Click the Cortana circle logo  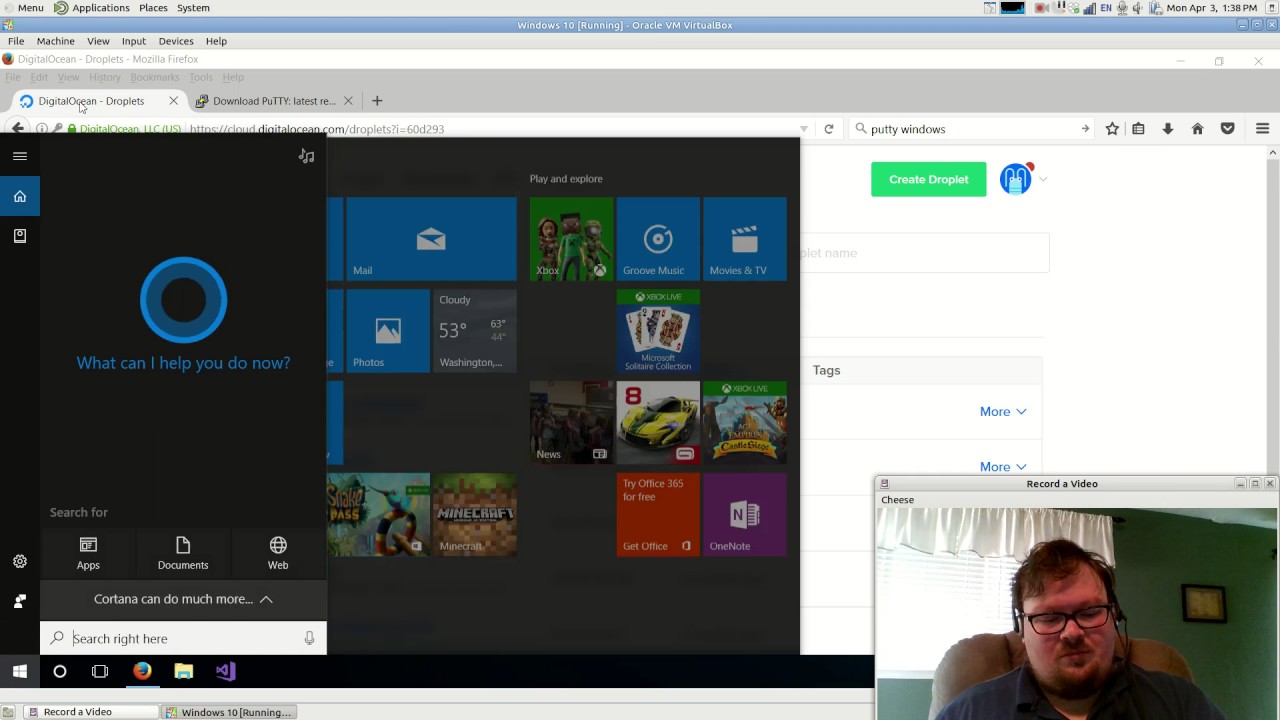click(183, 300)
